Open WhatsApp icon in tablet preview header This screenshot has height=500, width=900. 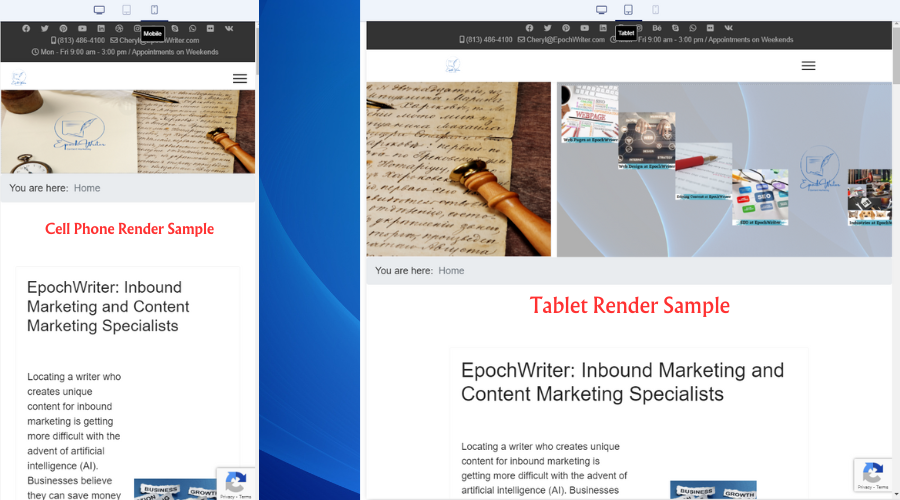coord(693,28)
